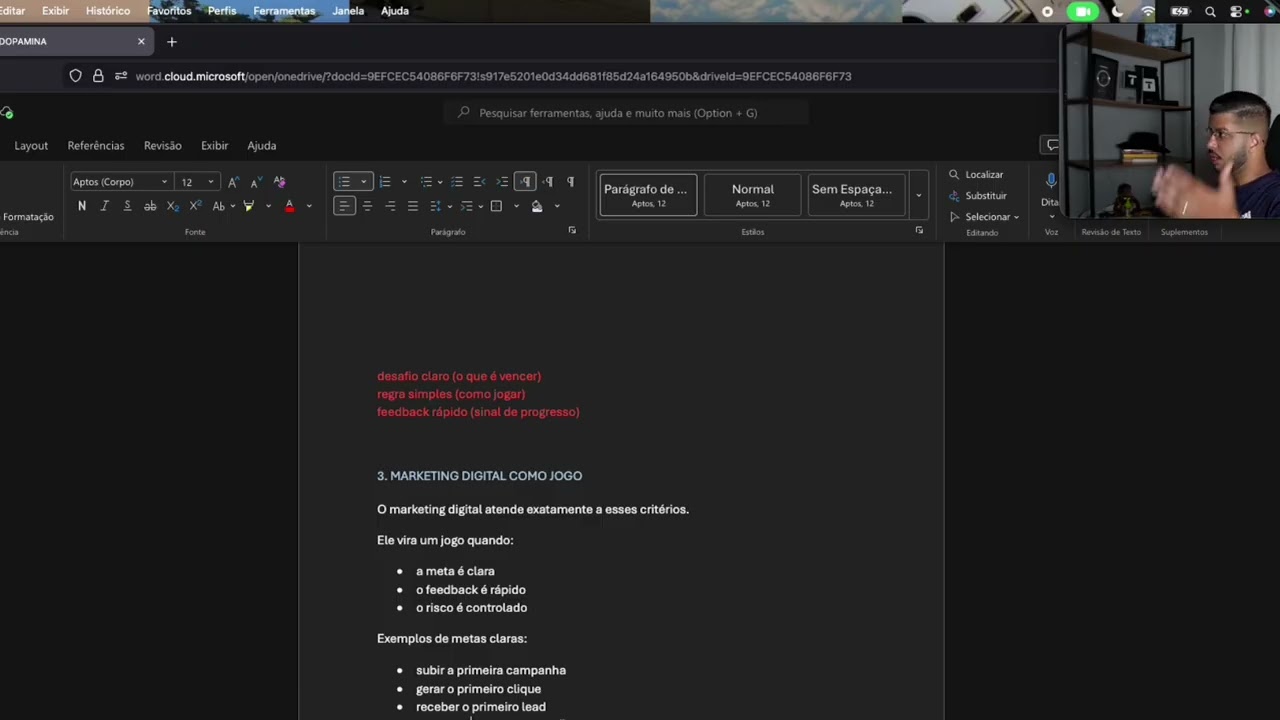
Task: Toggle bold (N) formatting
Action: 82,206
